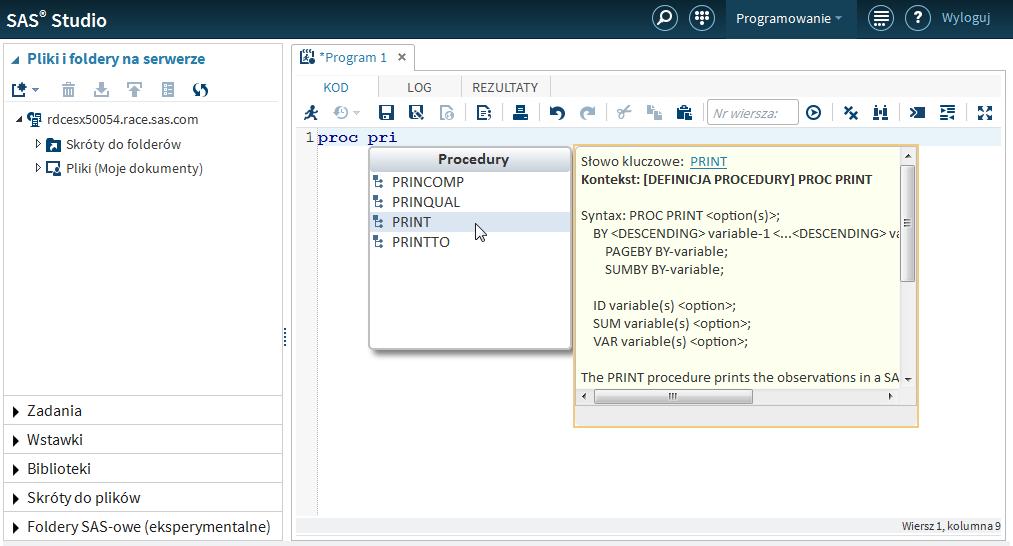The image size is (1013, 546).
Task: Click the Wyloguj sign-out link
Action: (x=966, y=18)
